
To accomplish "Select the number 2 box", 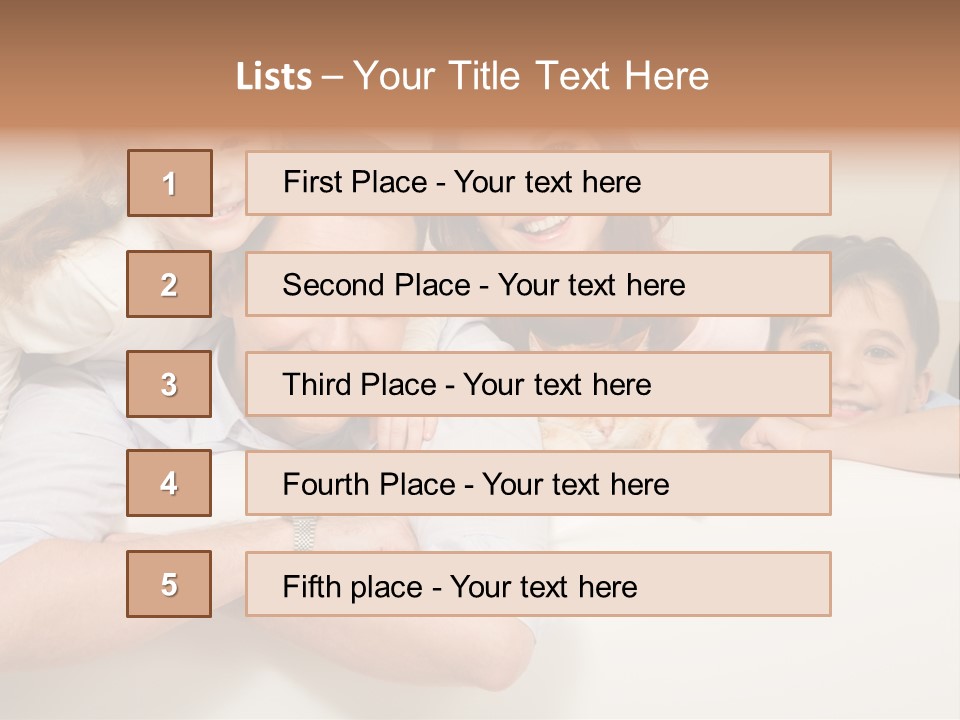I will click(x=169, y=284).
